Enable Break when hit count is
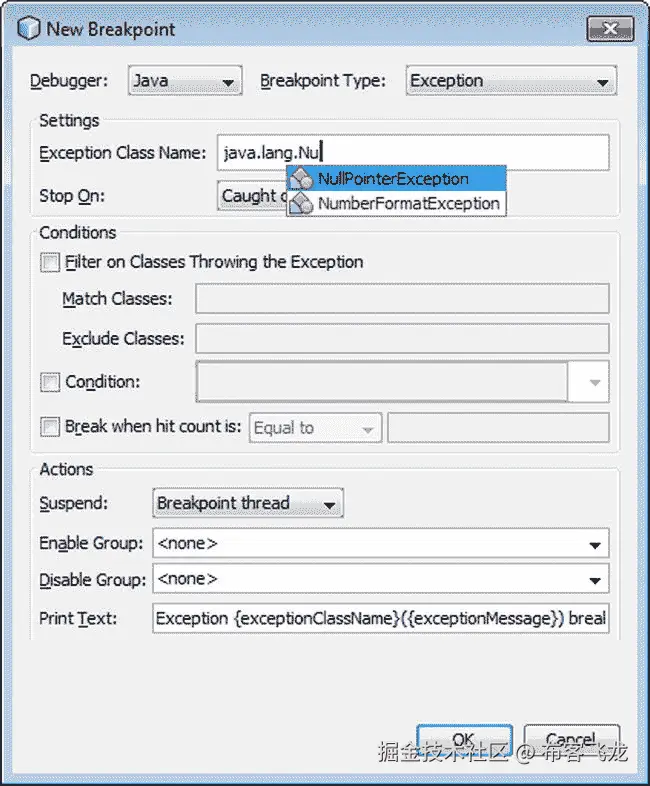Viewport: 650px width, 786px height. pyautogui.click(x=50, y=427)
